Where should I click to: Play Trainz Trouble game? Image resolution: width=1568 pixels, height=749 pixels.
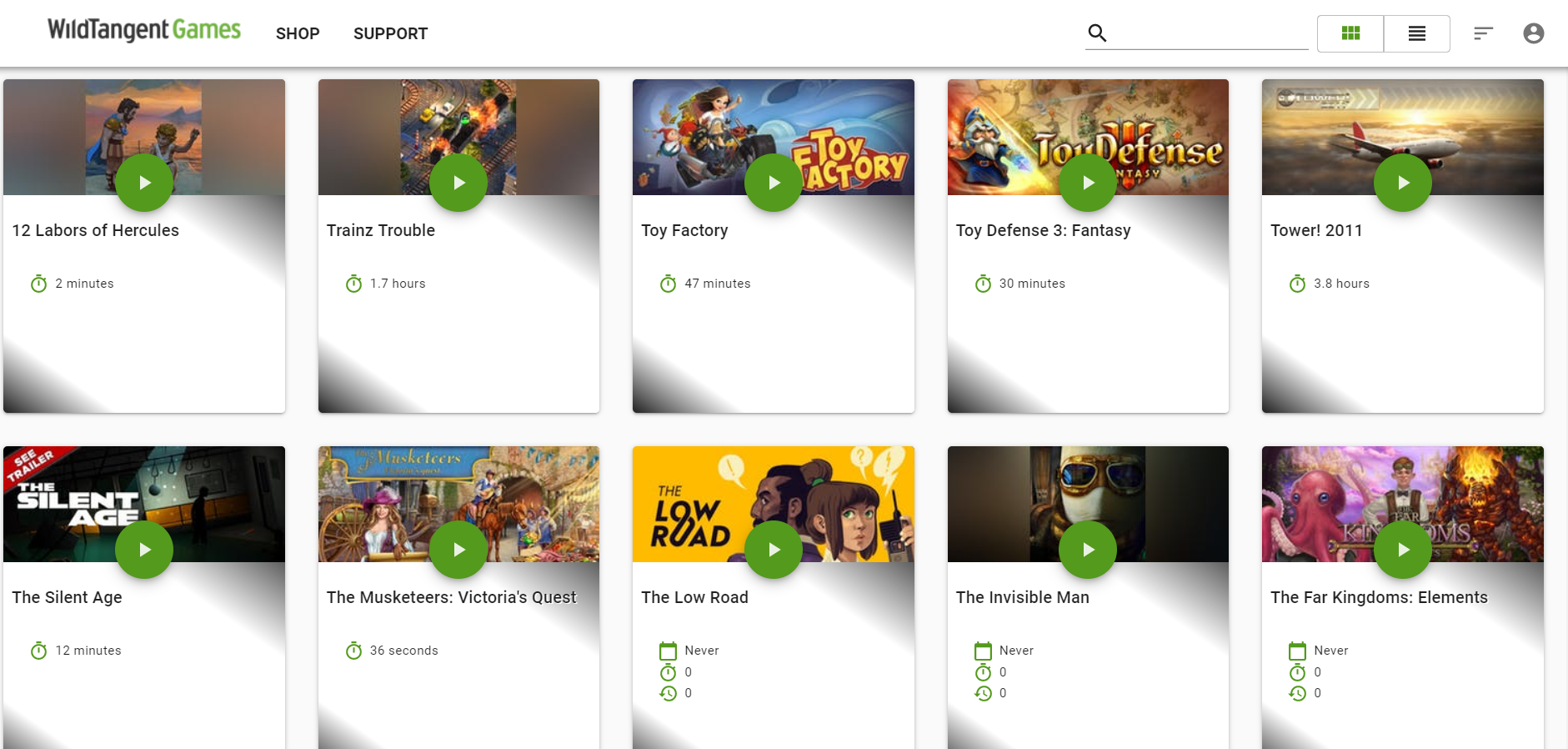click(458, 183)
